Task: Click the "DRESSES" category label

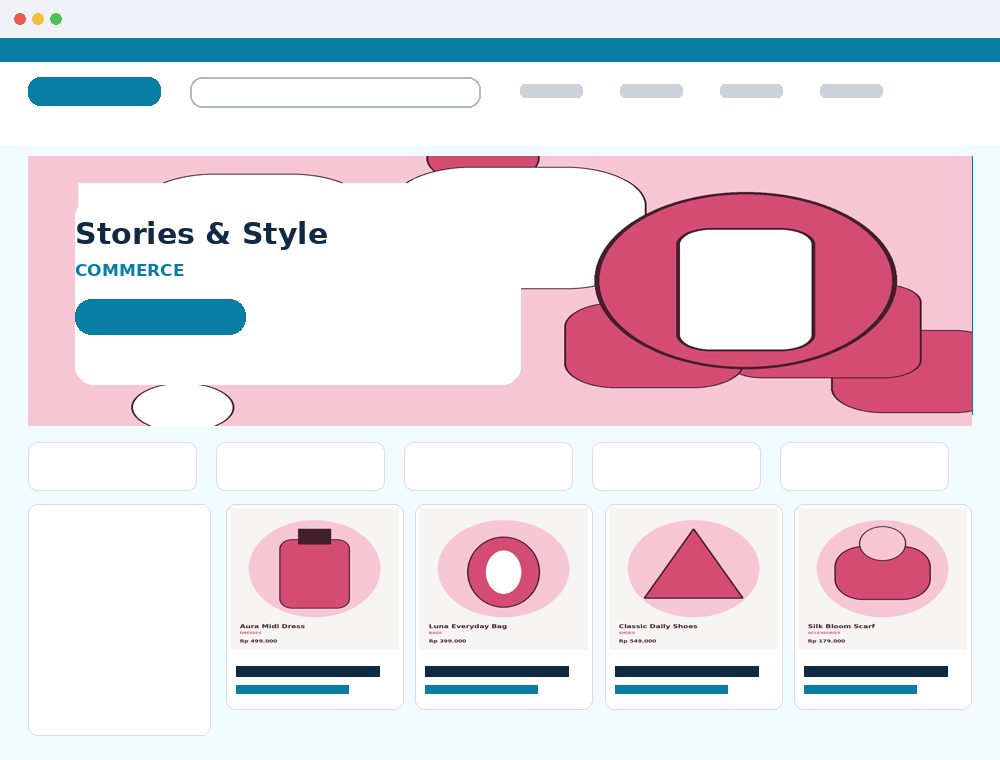Action: 250,633
